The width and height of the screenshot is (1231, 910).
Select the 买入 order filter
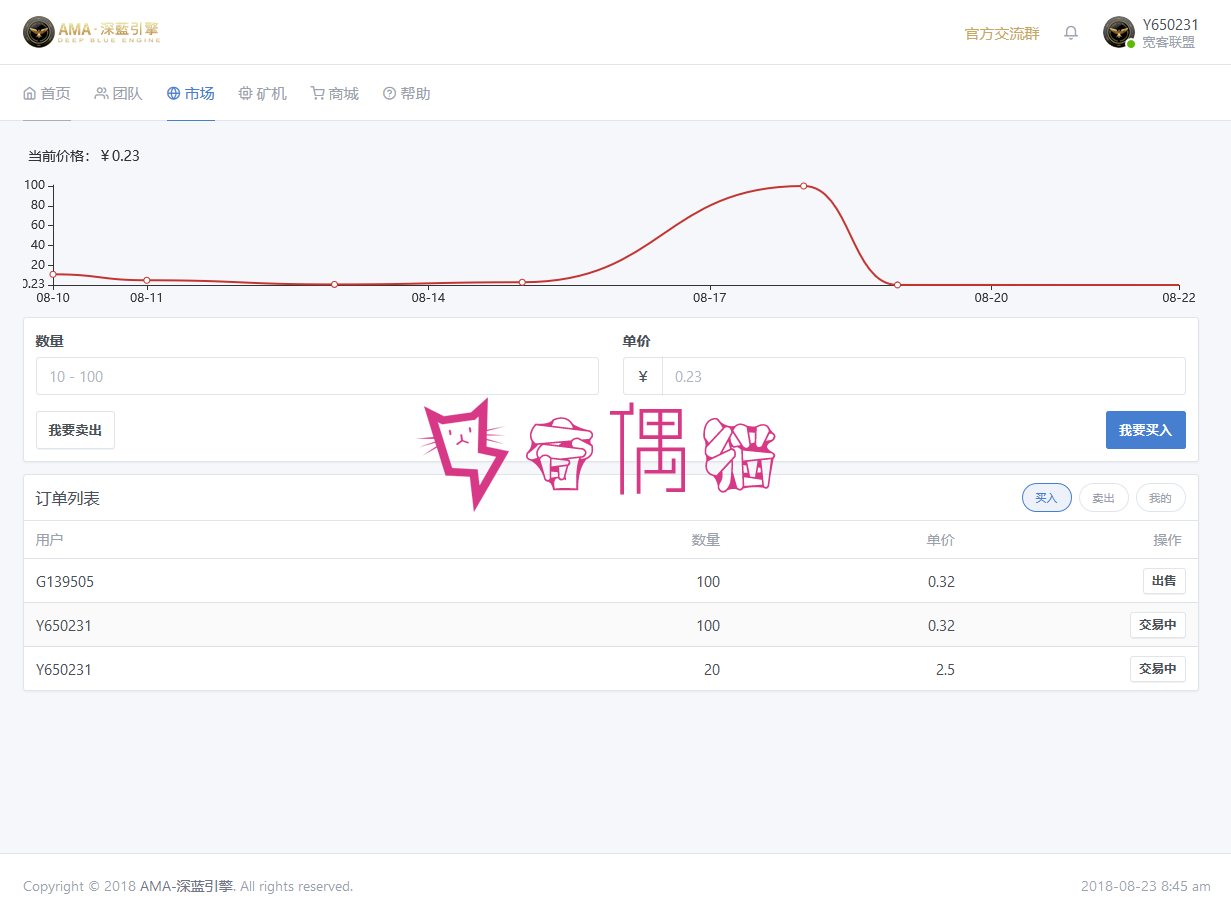tap(1047, 497)
